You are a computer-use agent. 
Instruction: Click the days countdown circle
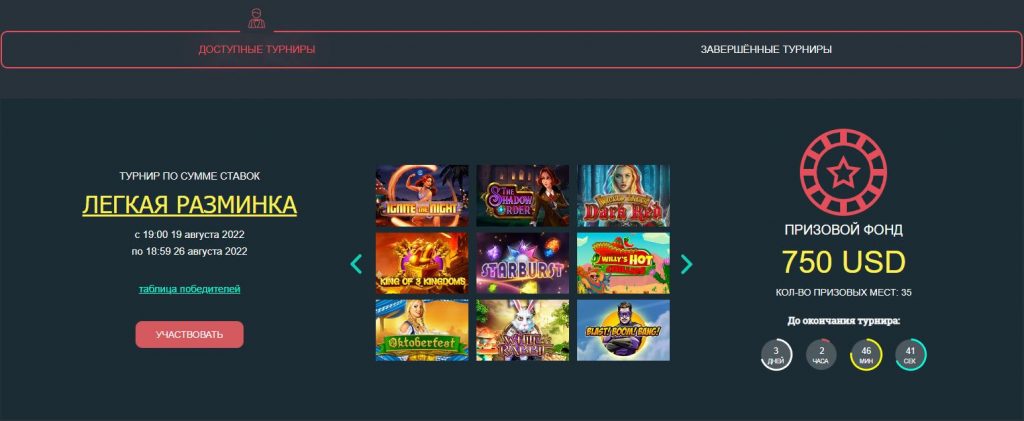(x=776, y=354)
